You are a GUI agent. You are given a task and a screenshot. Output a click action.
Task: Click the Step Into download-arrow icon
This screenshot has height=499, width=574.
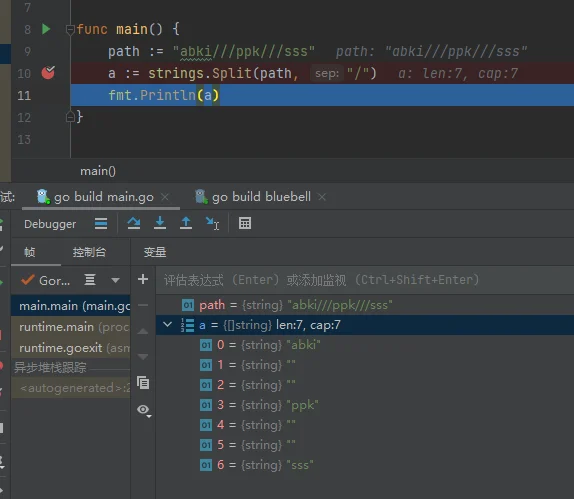point(160,223)
